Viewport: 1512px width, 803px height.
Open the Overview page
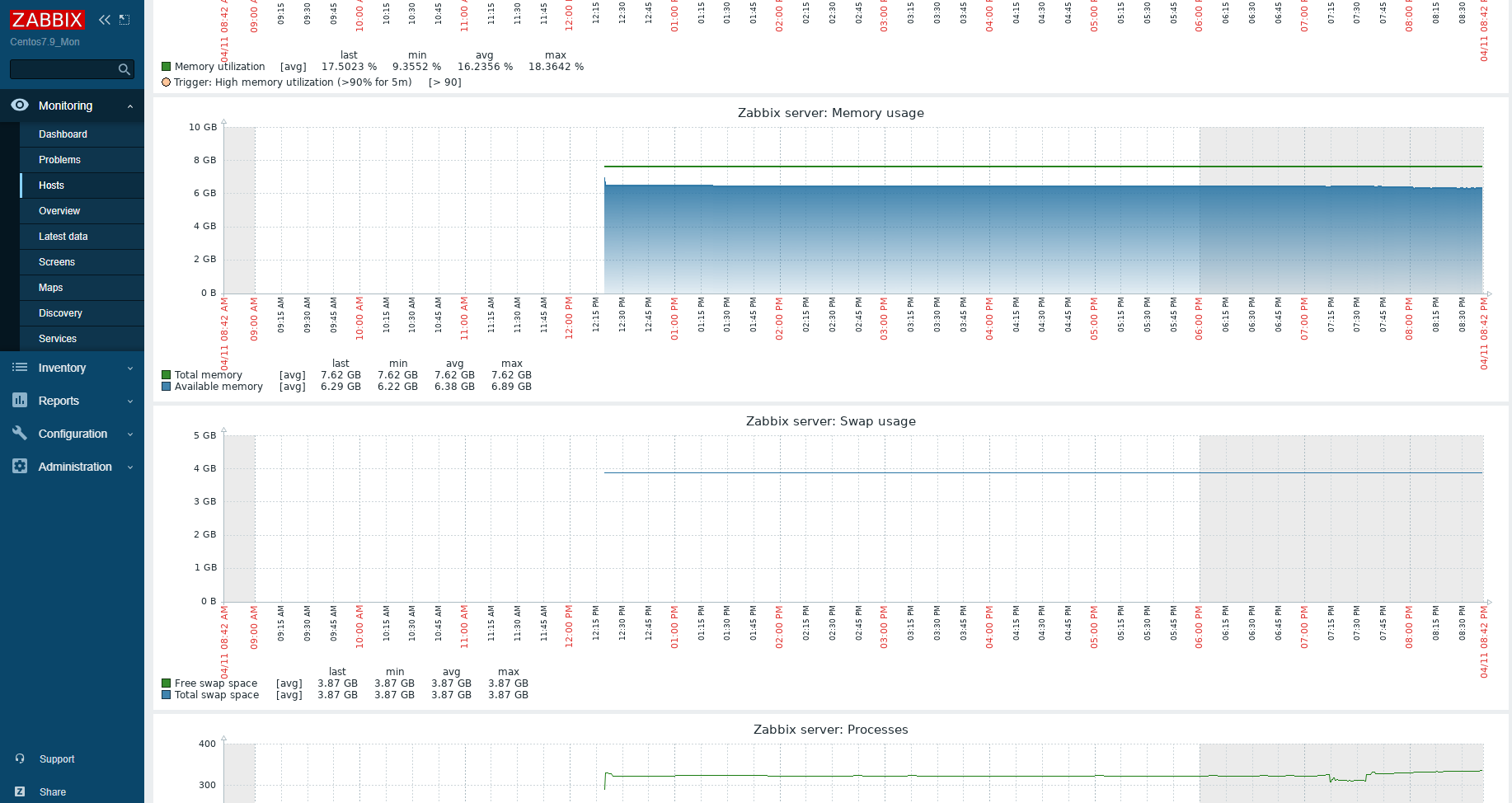[59, 211]
